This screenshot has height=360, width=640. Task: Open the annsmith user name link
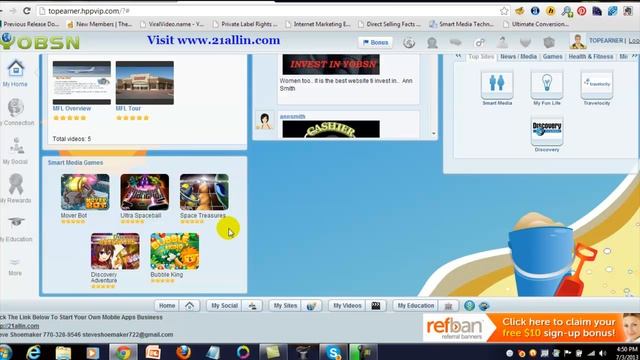tap(293, 117)
